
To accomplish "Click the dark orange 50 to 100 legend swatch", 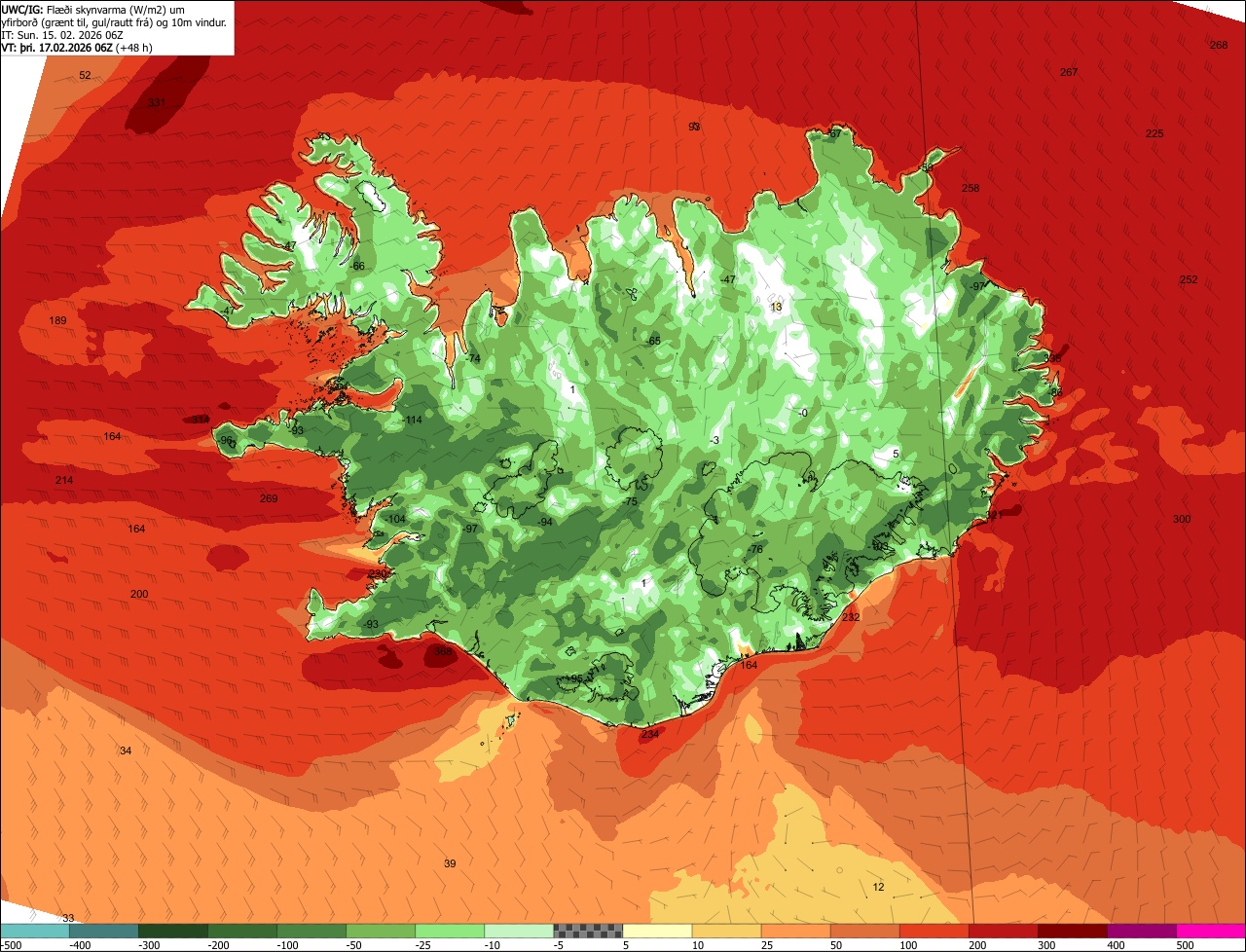I will coord(864,931).
